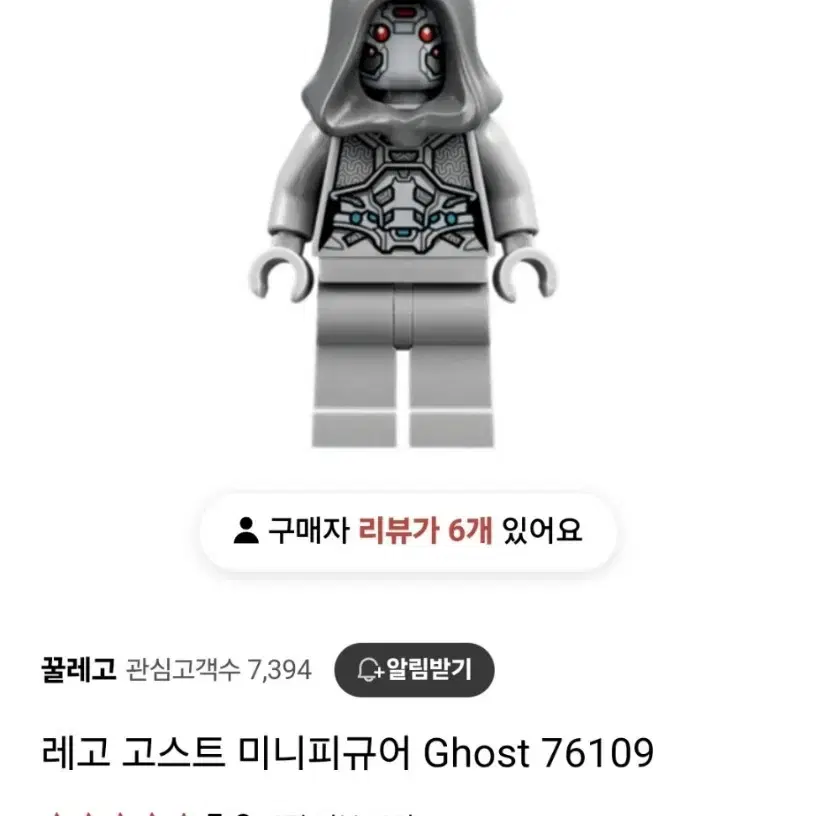Open the Ghost minifigure product photo
This screenshot has width=816, height=816.
403,224
